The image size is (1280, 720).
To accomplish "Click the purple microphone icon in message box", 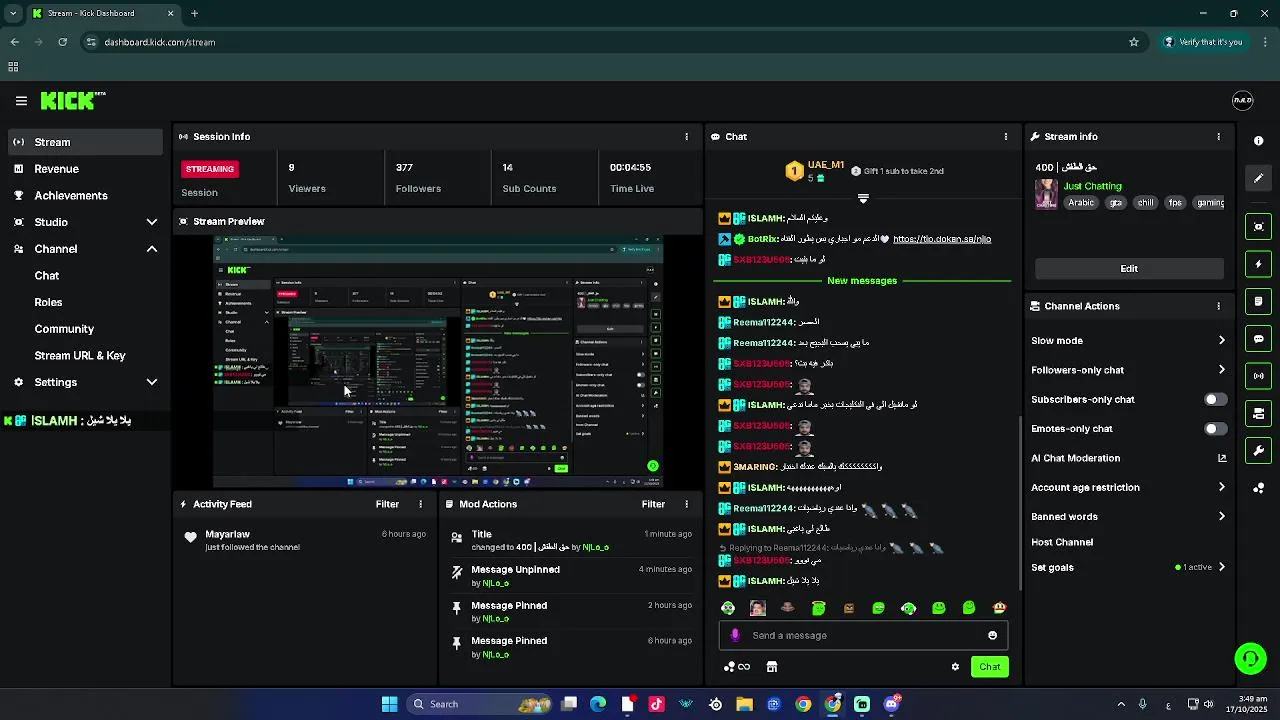I will tap(735, 635).
